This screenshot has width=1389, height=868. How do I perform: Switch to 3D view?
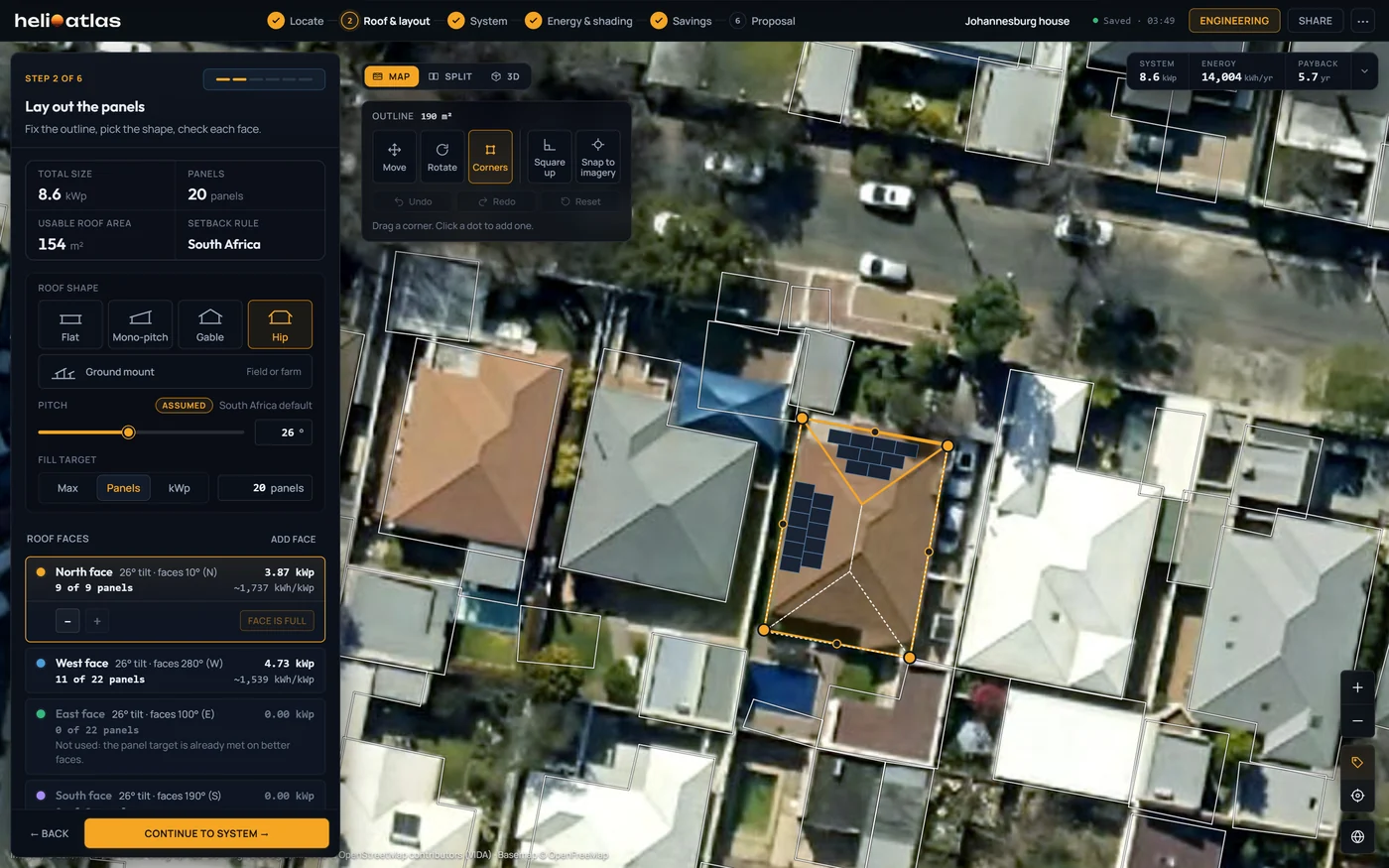pos(506,76)
